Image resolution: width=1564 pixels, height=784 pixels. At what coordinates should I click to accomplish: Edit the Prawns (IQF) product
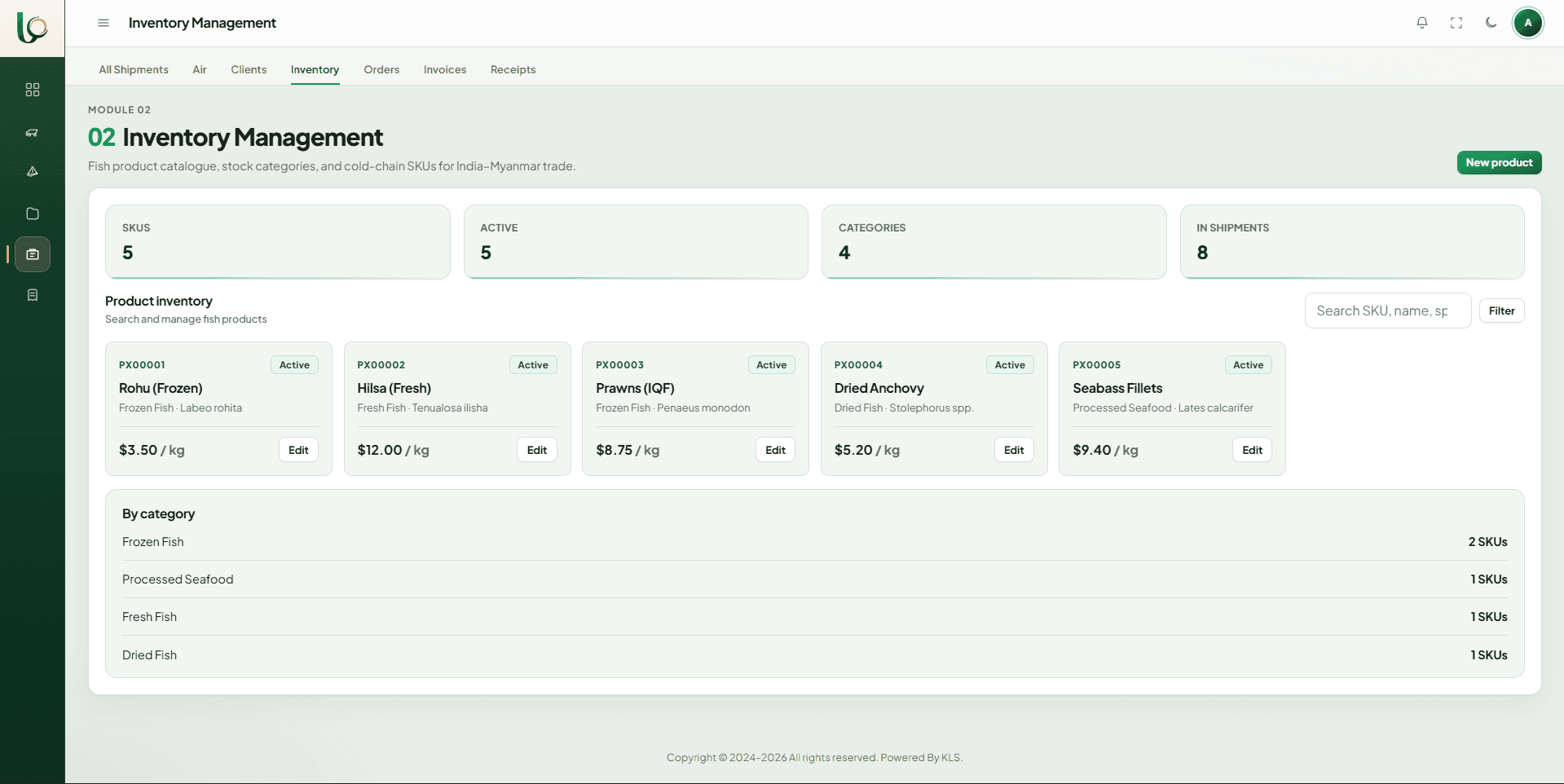[775, 450]
